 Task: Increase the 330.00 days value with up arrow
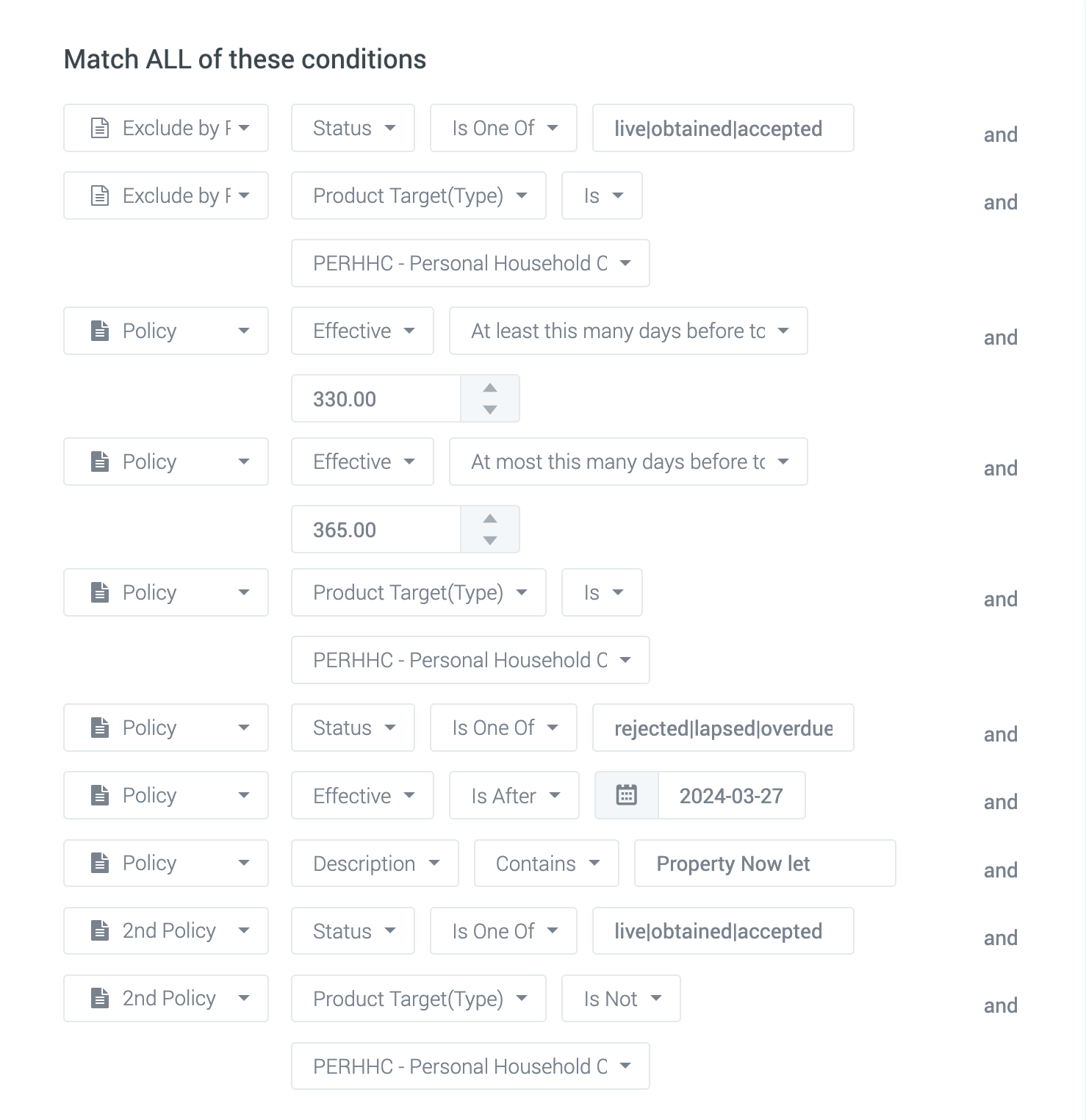pyautogui.click(x=490, y=388)
